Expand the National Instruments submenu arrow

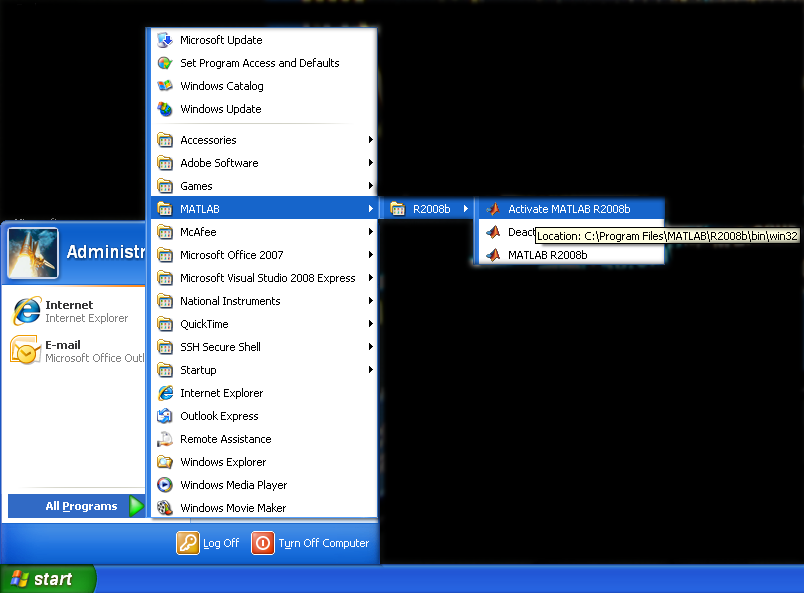(x=370, y=301)
